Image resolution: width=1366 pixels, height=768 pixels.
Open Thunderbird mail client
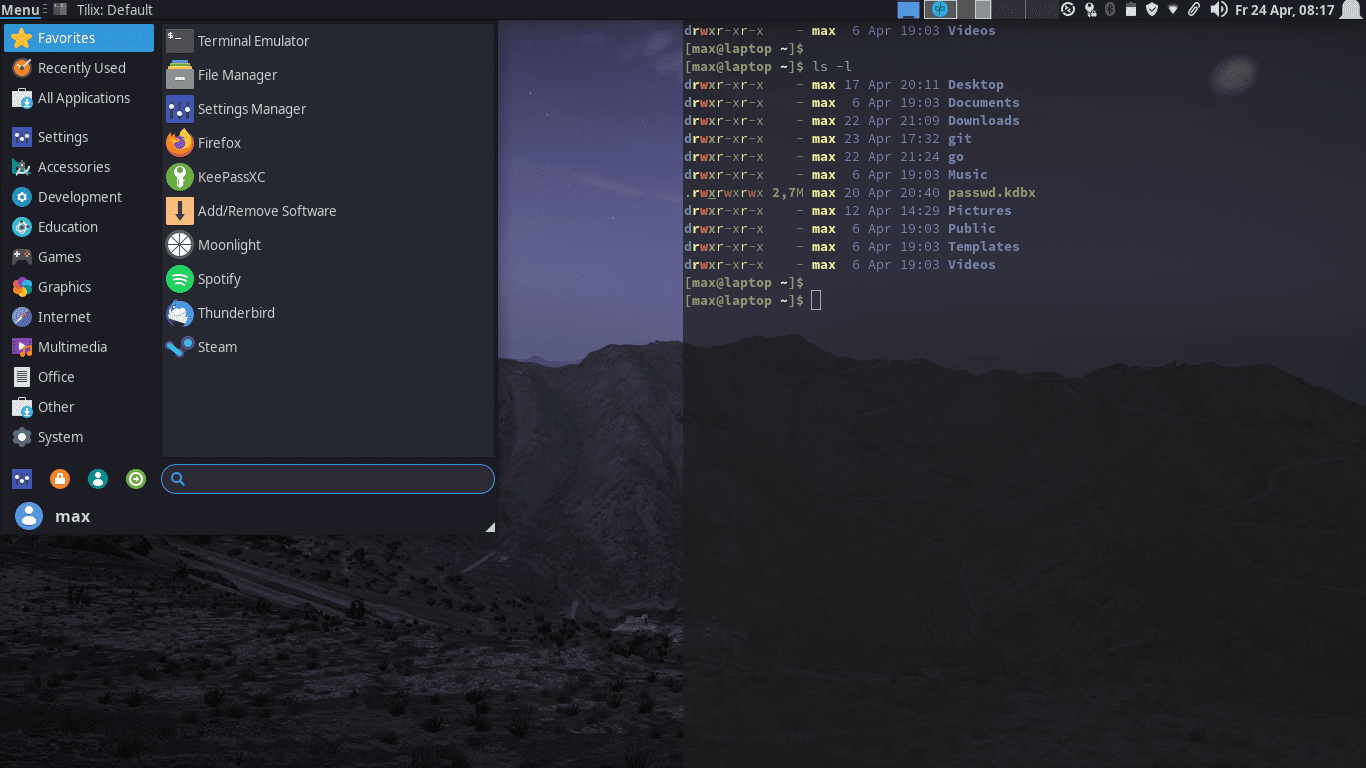coord(329,313)
